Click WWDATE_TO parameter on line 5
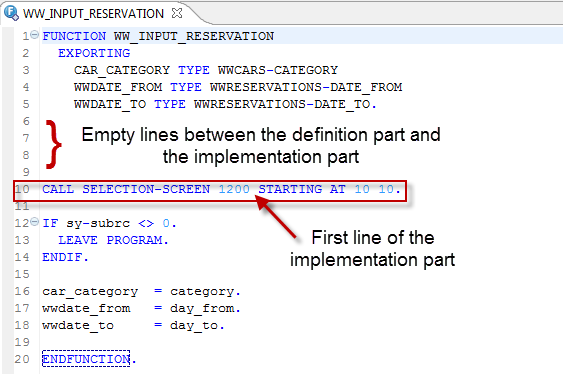 click(110, 104)
